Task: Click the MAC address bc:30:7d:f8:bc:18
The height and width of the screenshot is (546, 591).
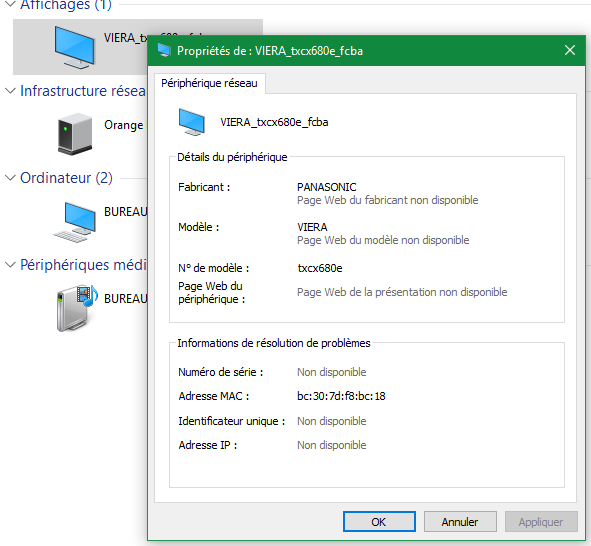Action: pyautogui.click(x=341, y=396)
